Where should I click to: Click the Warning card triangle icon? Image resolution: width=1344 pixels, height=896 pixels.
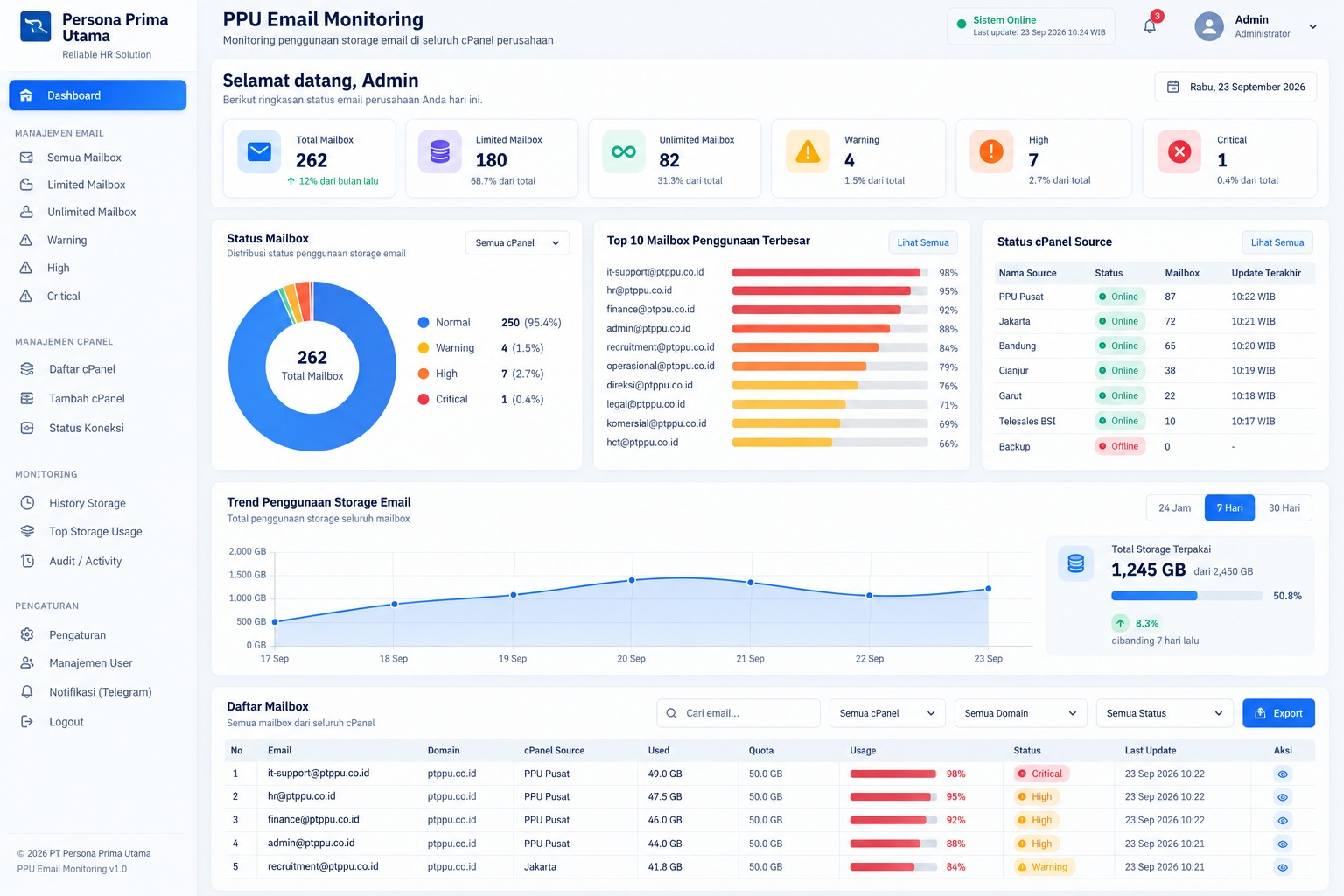pyautogui.click(x=808, y=152)
